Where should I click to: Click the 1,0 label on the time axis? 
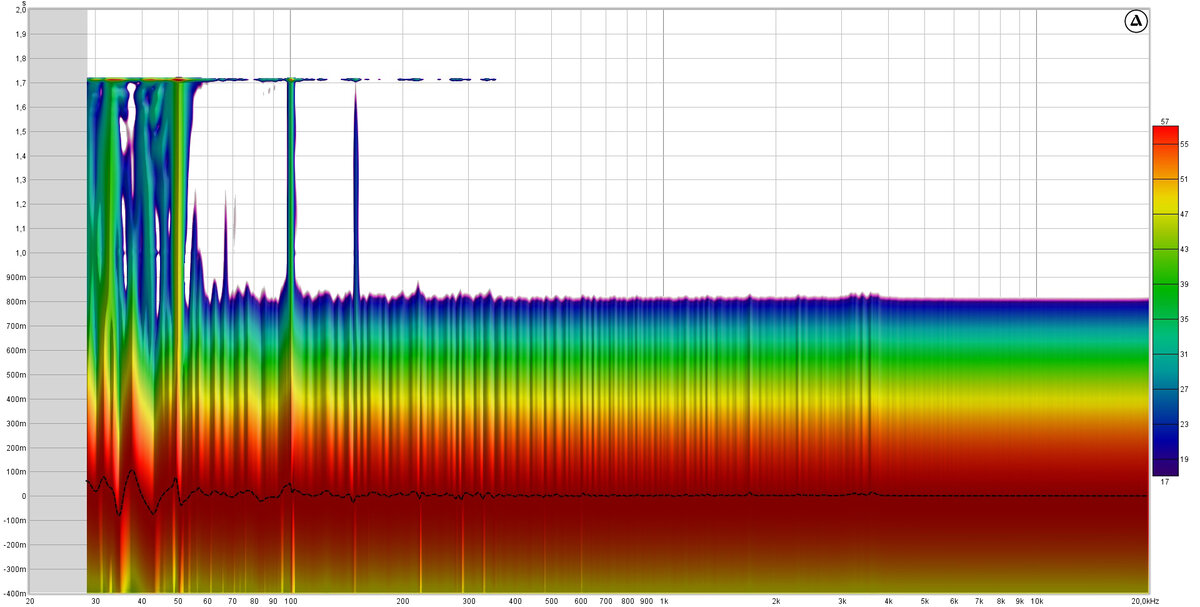tap(20, 253)
